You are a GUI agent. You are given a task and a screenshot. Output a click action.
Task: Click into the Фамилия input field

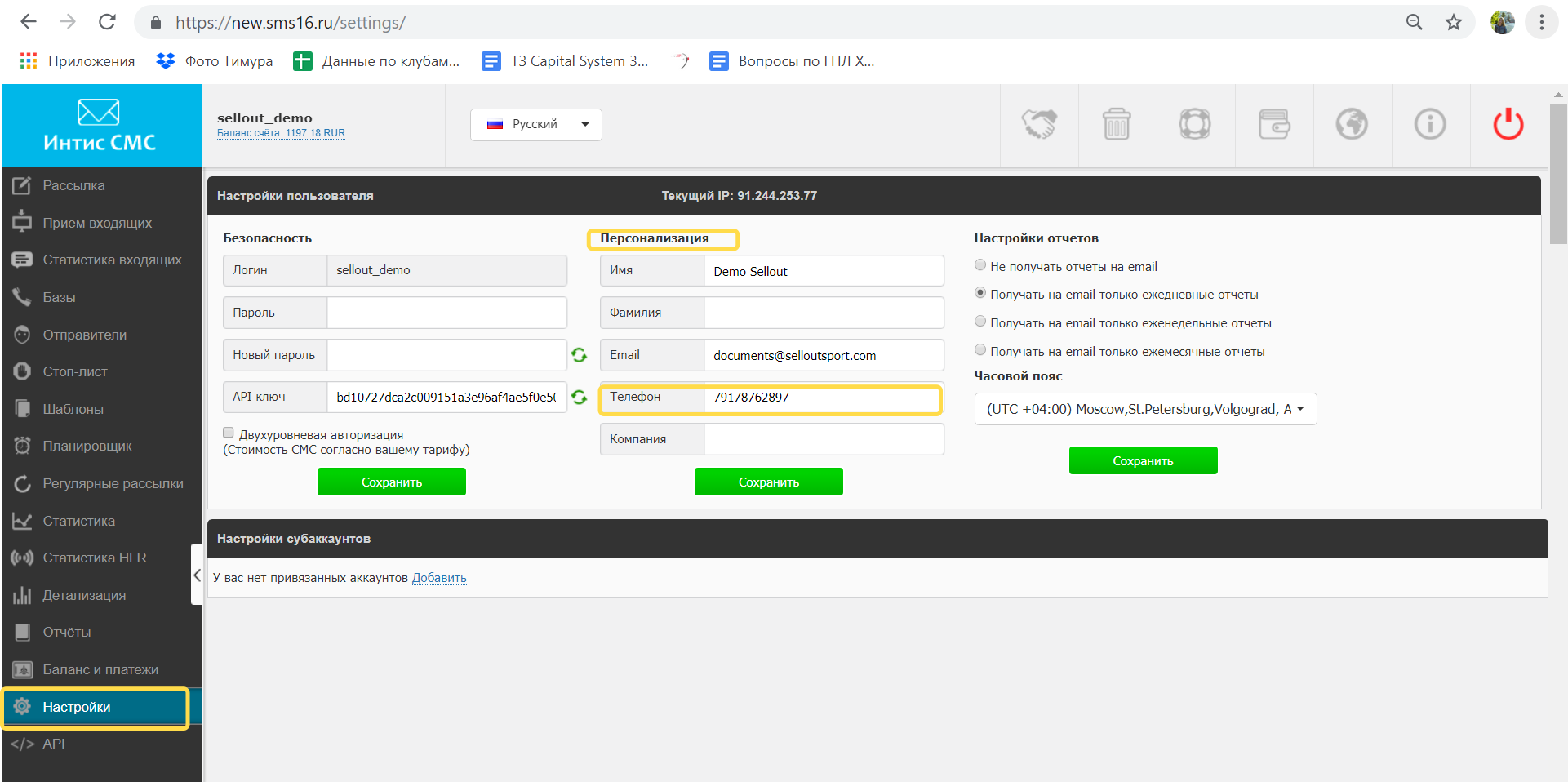click(823, 313)
